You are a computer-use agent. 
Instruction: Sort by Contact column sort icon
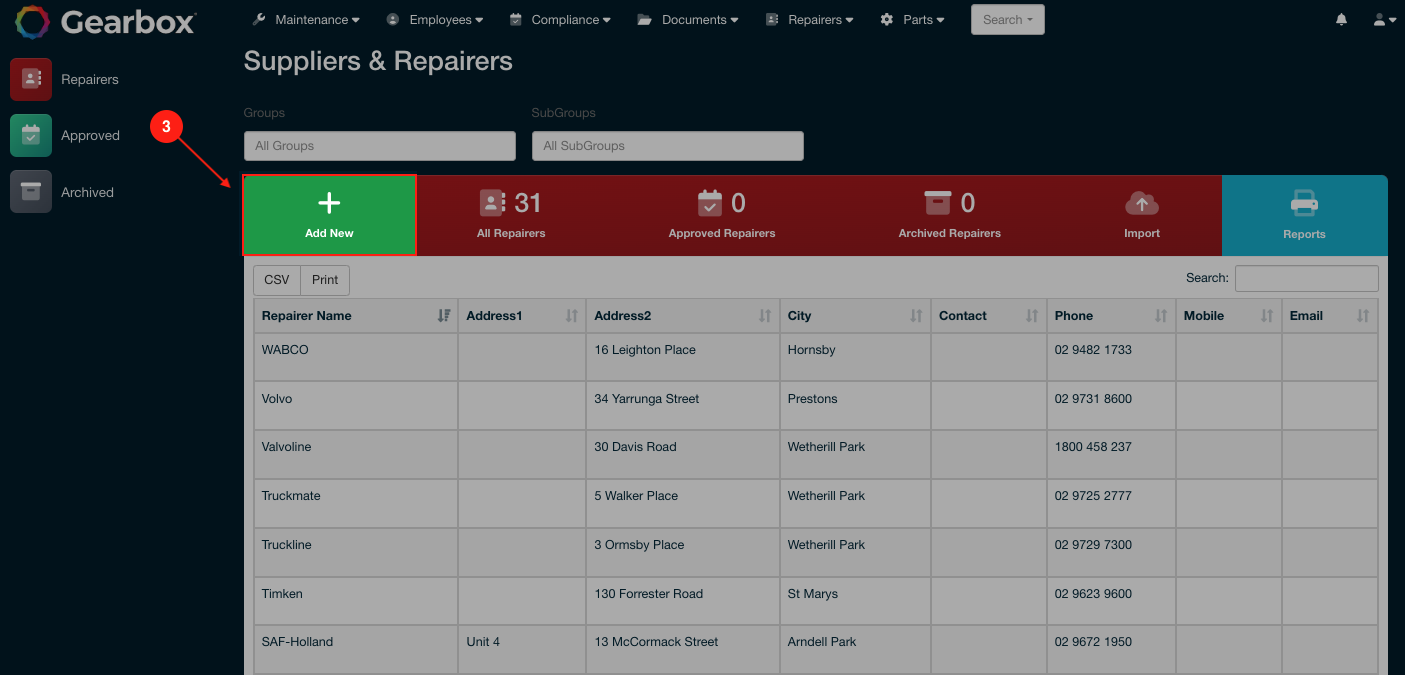coord(1032,316)
